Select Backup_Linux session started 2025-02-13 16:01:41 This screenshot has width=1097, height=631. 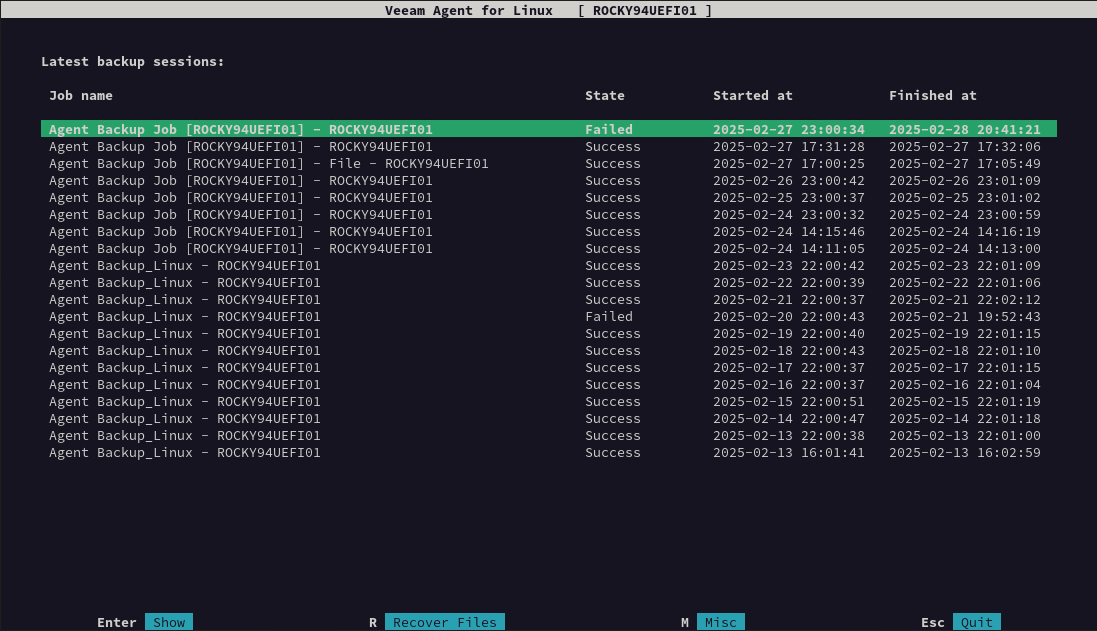548,453
